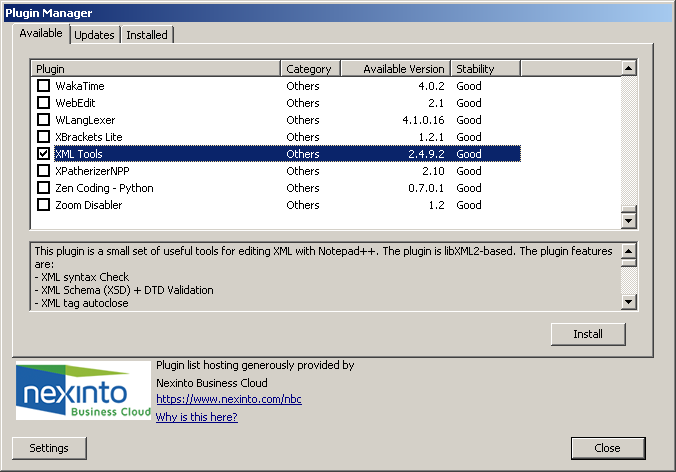The height and width of the screenshot is (472, 676).
Task: Select the XML Tools plugin name
Action: click(78, 154)
